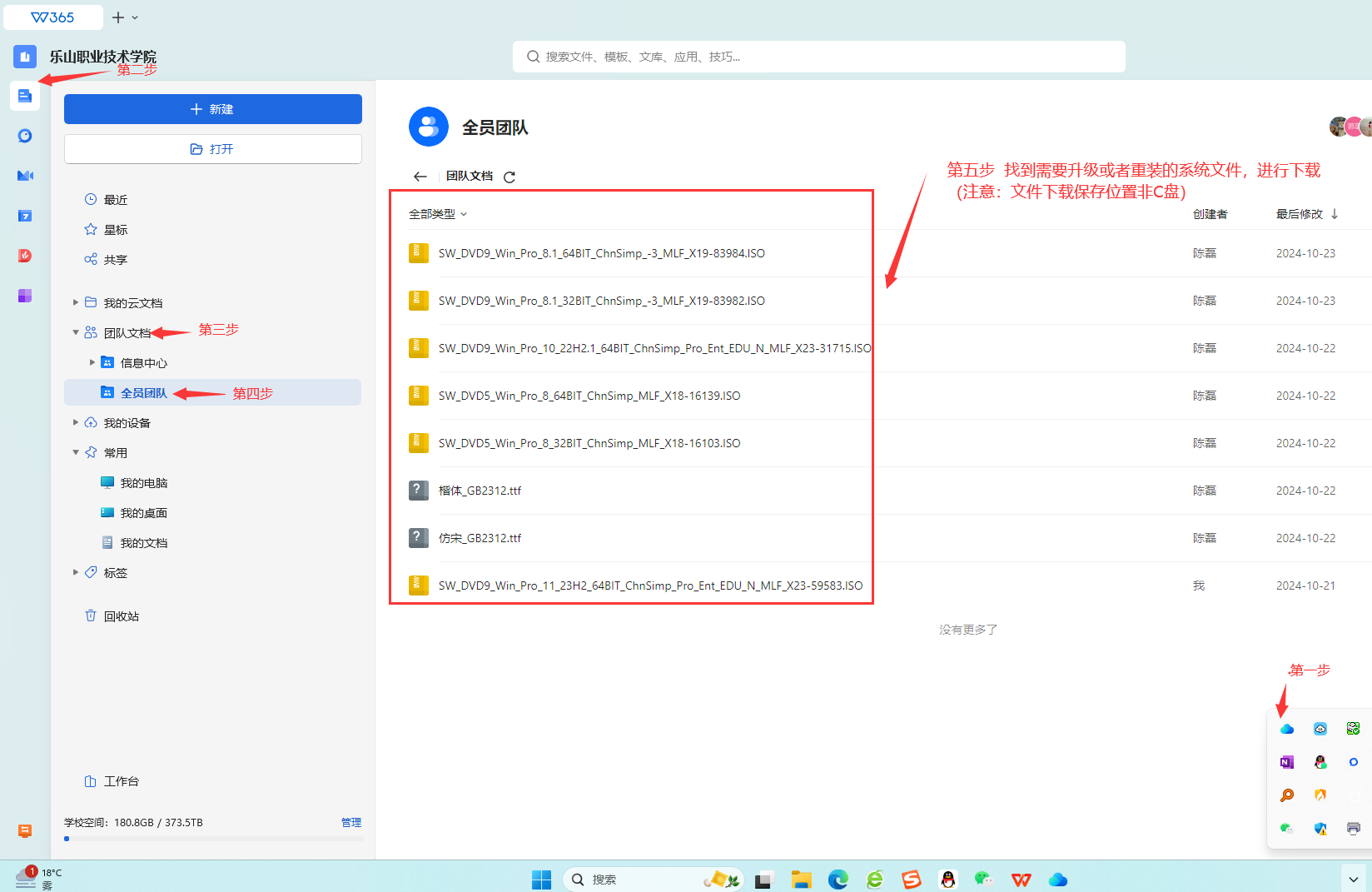Click the search files input field
Screen dimensions: 1372x892
tap(818, 57)
